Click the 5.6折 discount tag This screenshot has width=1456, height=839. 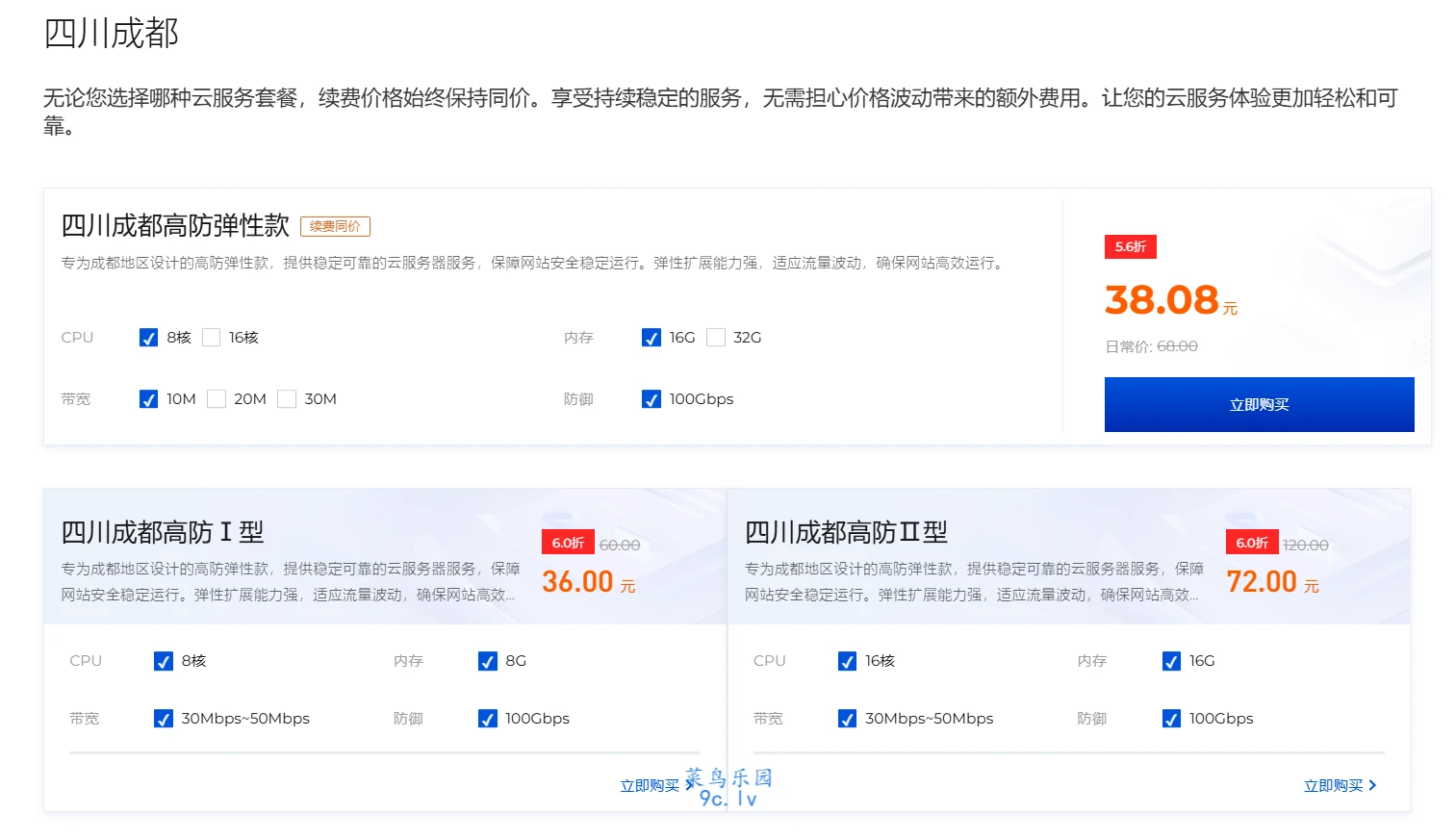[x=1130, y=247]
